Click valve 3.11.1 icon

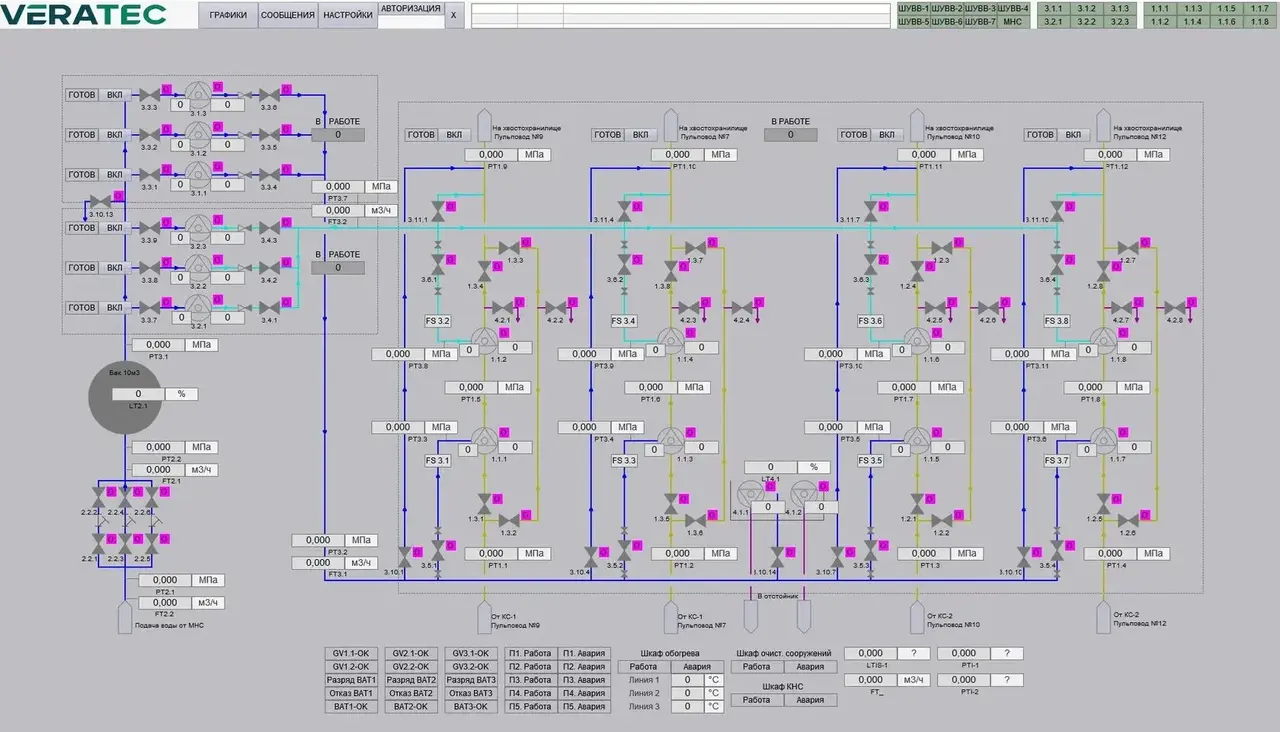tap(437, 210)
